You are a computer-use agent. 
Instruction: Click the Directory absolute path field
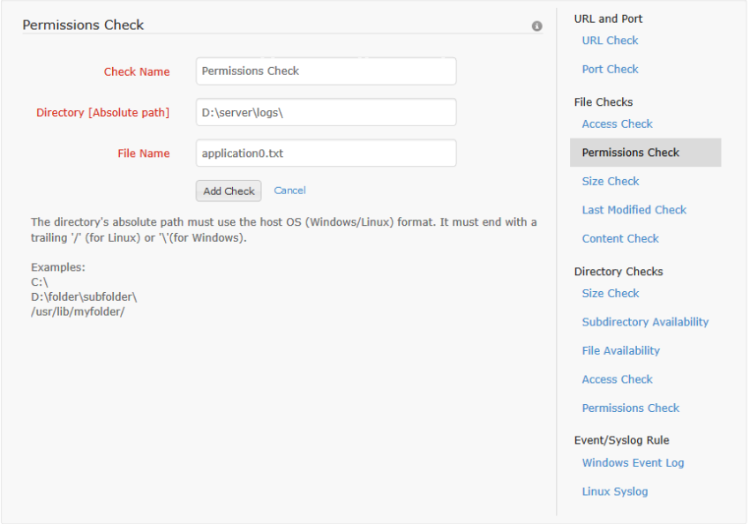[x=326, y=112]
